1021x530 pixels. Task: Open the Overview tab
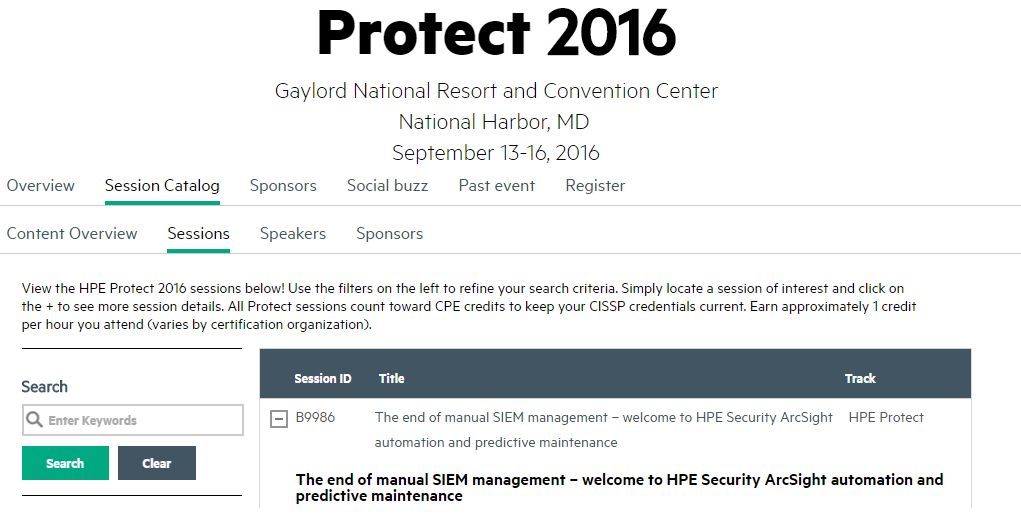[x=40, y=186]
